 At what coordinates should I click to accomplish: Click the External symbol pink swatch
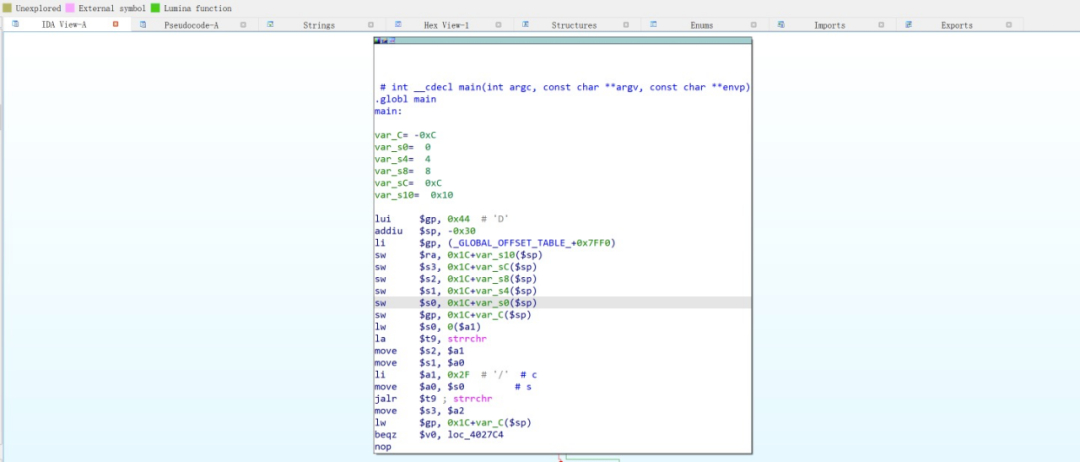[x=70, y=8]
